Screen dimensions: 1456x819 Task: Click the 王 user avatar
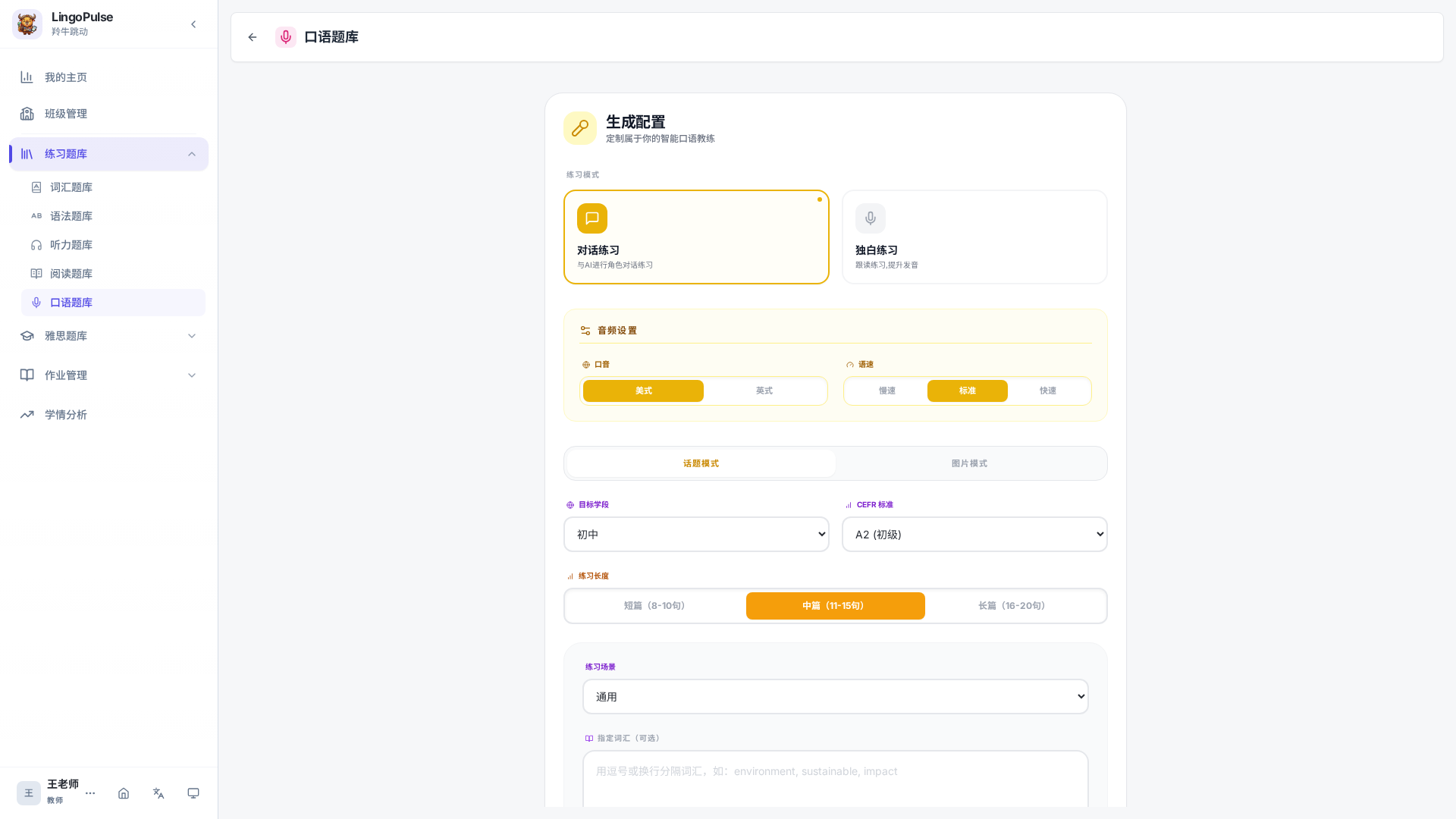click(29, 793)
